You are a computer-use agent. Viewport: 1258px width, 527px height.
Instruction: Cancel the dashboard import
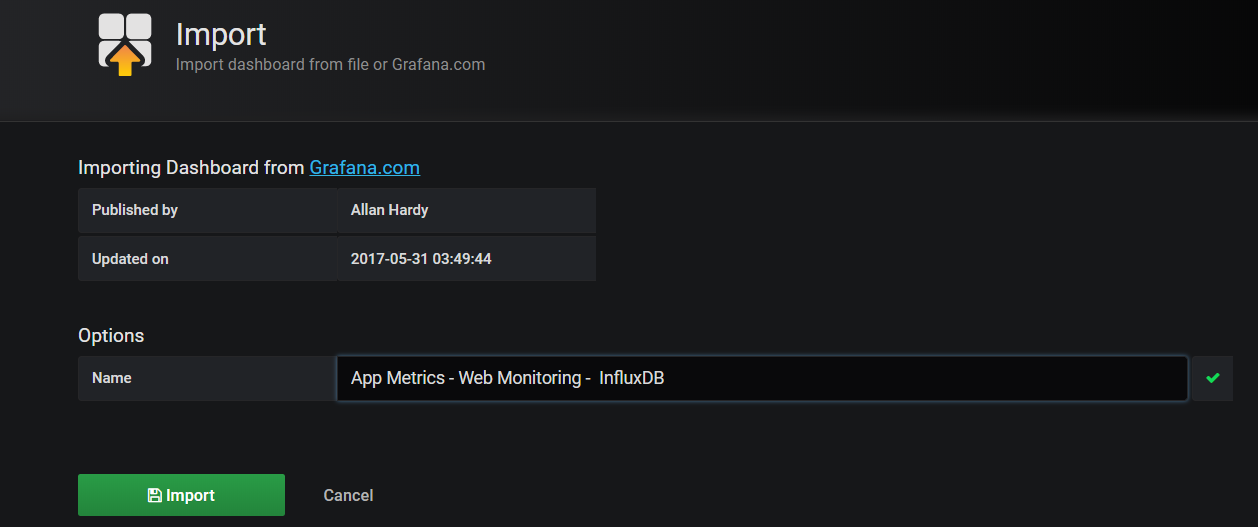coord(348,495)
